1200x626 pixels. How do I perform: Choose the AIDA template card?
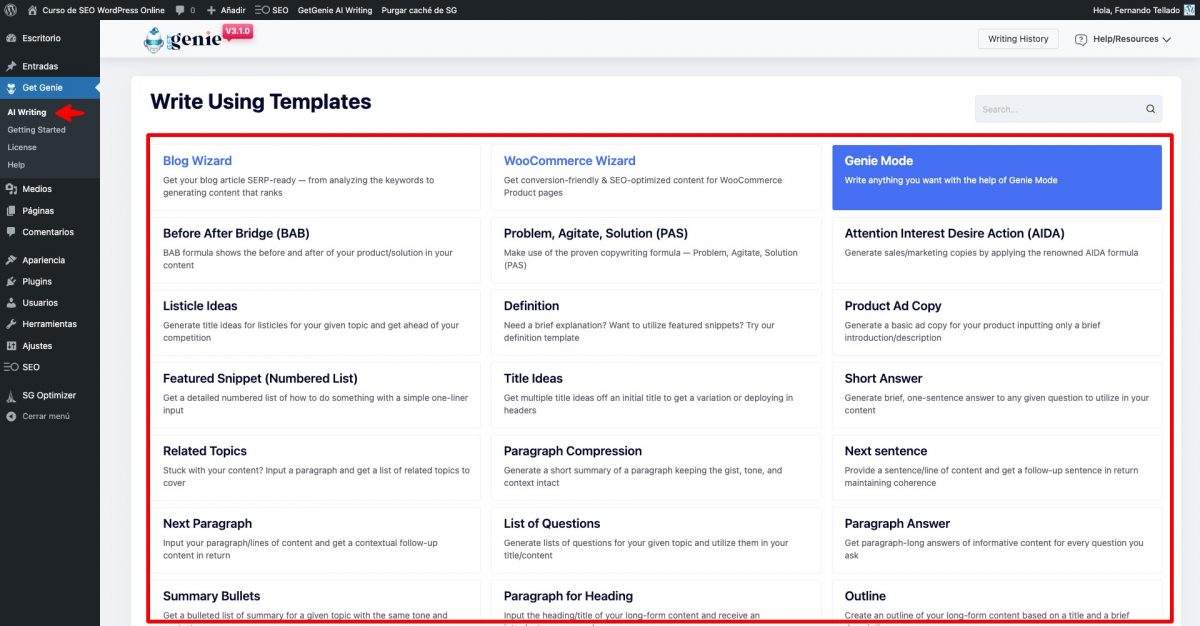pos(997,250)
